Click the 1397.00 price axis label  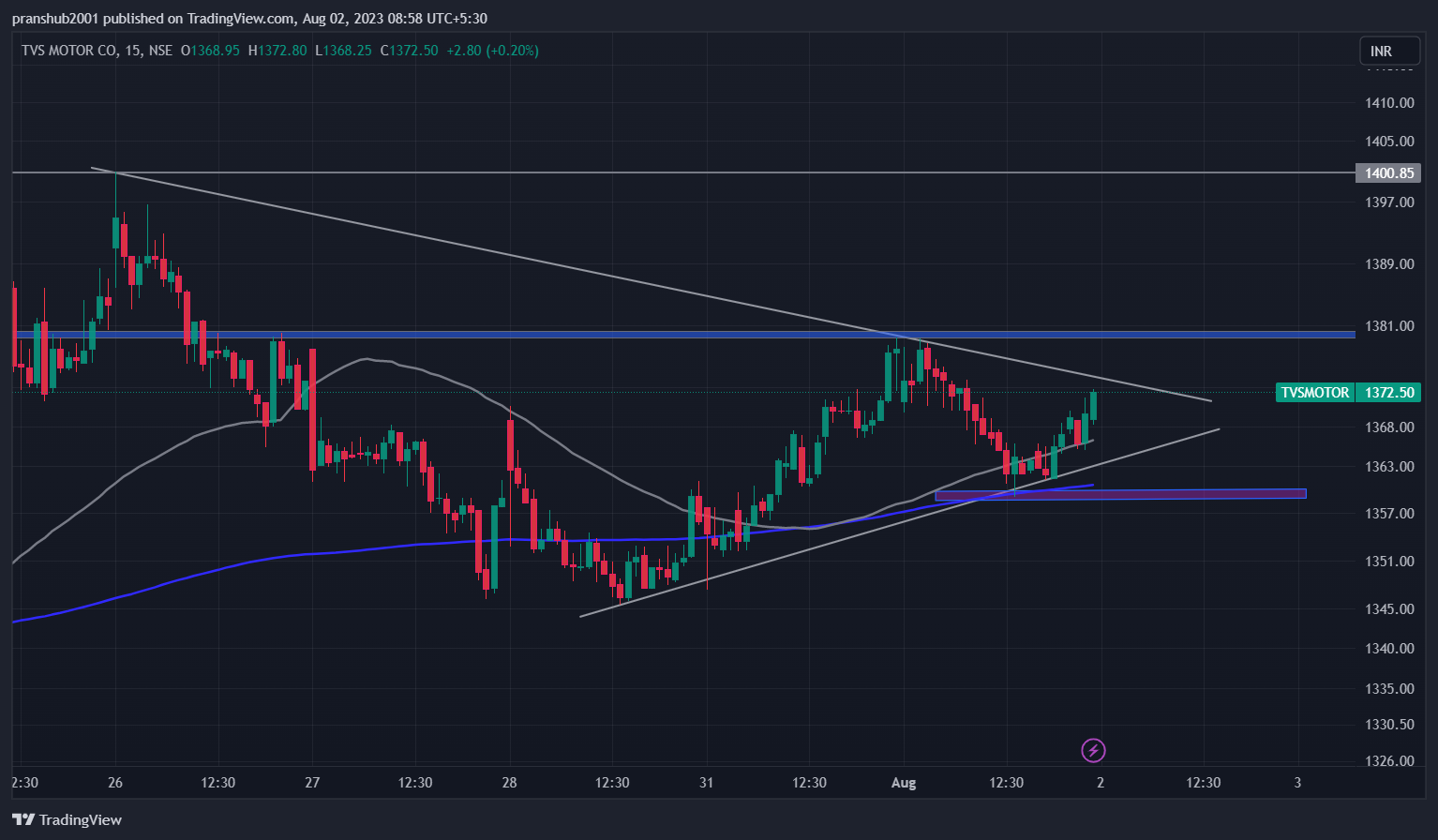pos(1389,202)
